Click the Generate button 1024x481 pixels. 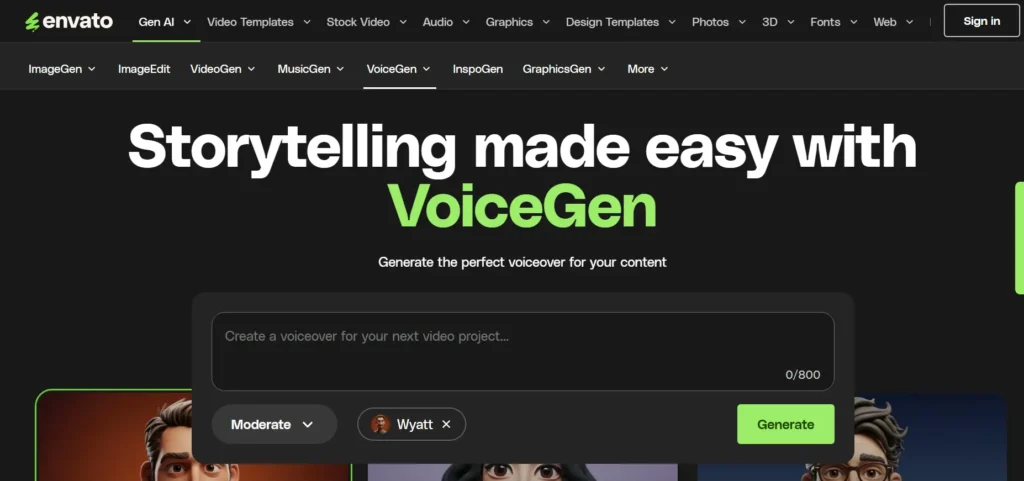click(786, 424)
